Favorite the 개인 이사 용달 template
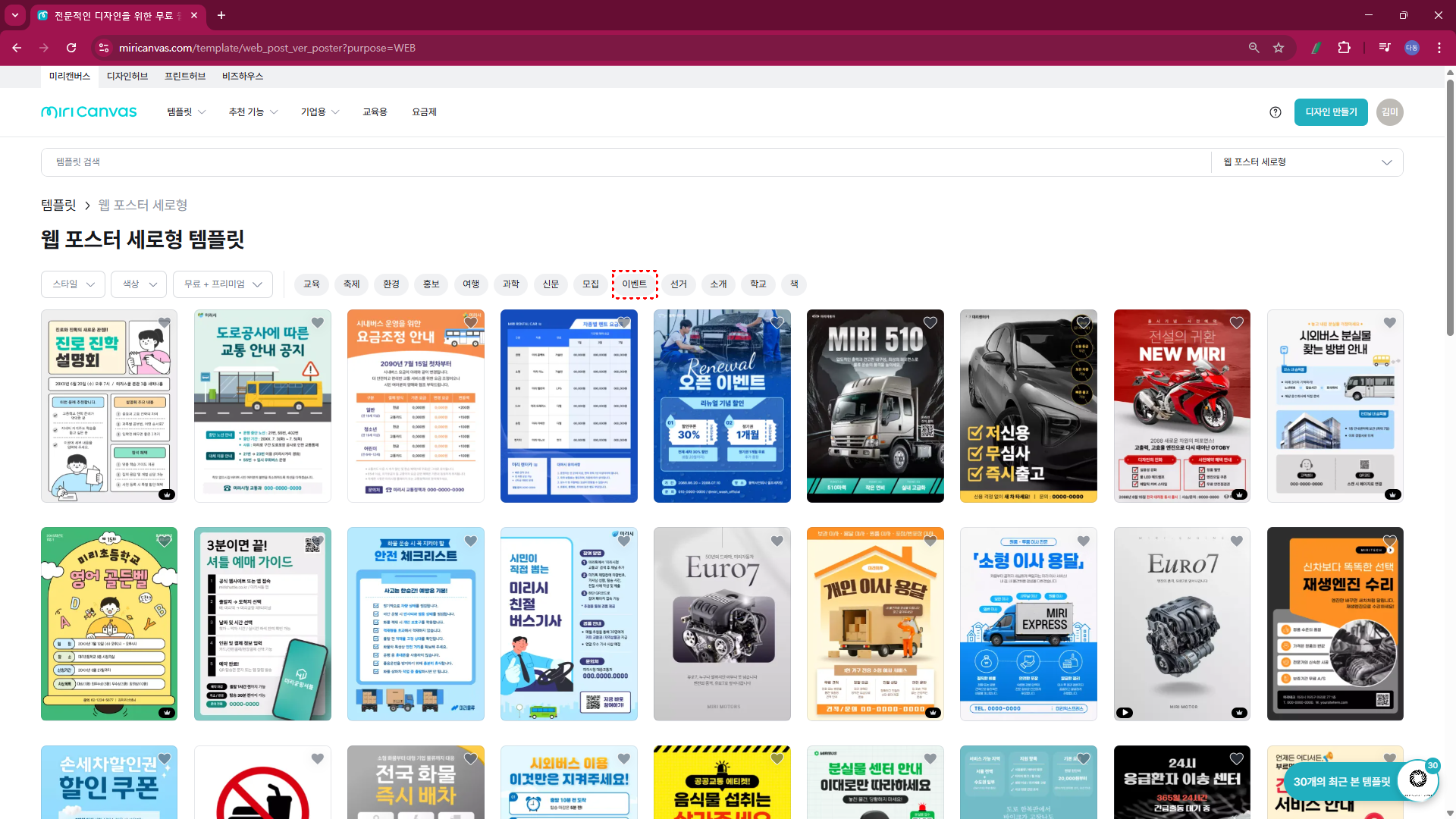Viewport: 1456px width, 819px height. [x=930, y=541]
